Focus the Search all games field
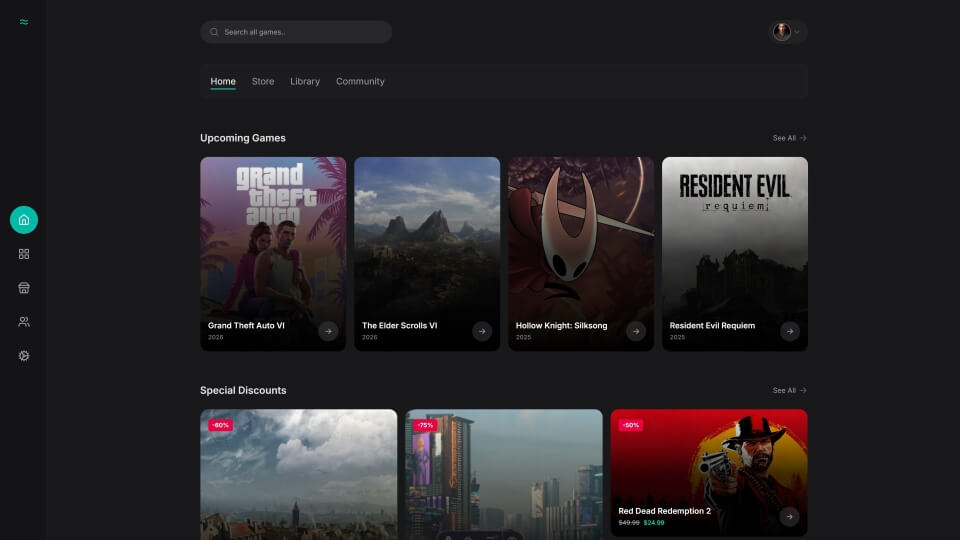 296,32
